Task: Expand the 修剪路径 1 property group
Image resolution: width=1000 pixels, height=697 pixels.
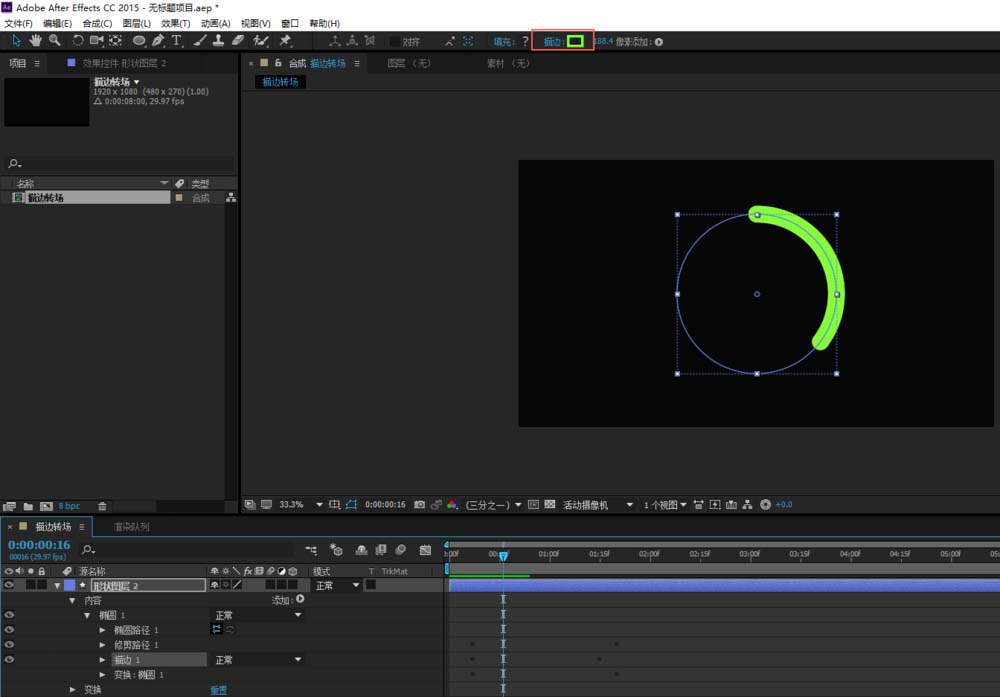Action: click(102, 645)
